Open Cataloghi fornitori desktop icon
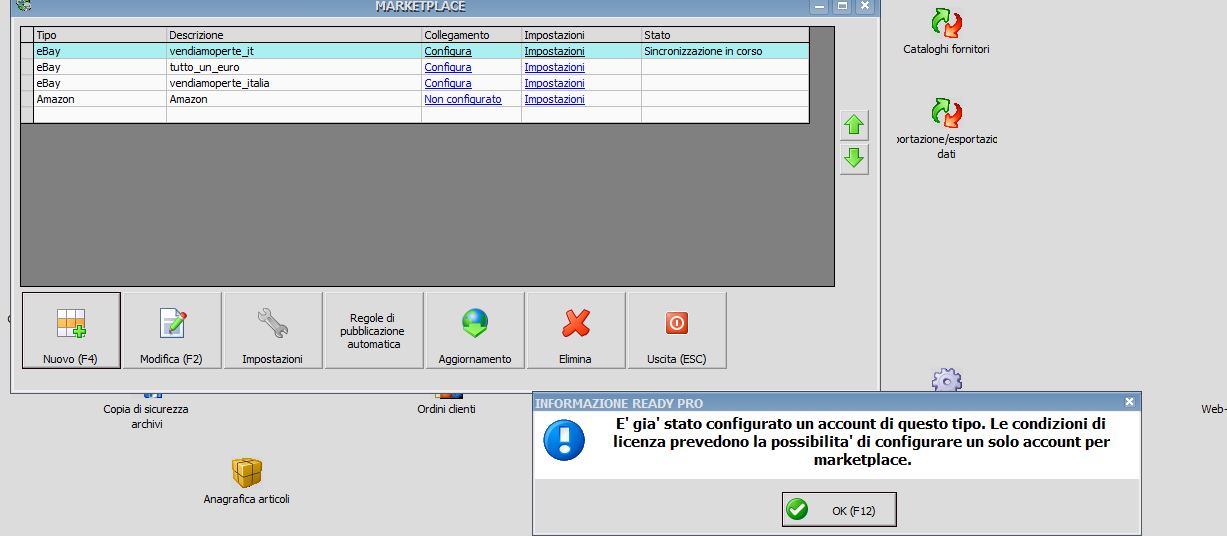 [x=946, y=31]
